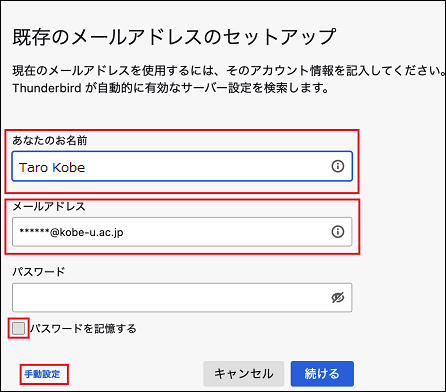Open the 手動設定 manual configuration link
The width and height of the screenshot is (446, 392).
42,374
